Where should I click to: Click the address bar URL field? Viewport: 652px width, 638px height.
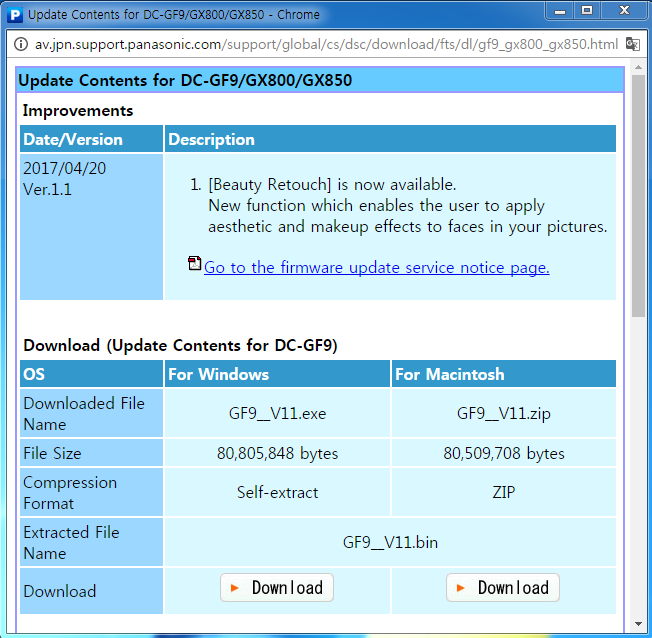pos(326,44)
